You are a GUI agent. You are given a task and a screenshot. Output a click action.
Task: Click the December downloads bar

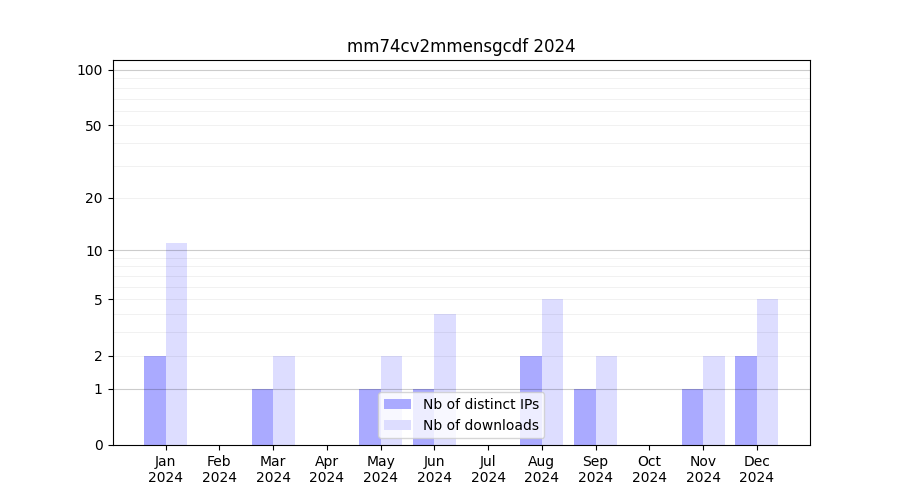coord(767,371)
